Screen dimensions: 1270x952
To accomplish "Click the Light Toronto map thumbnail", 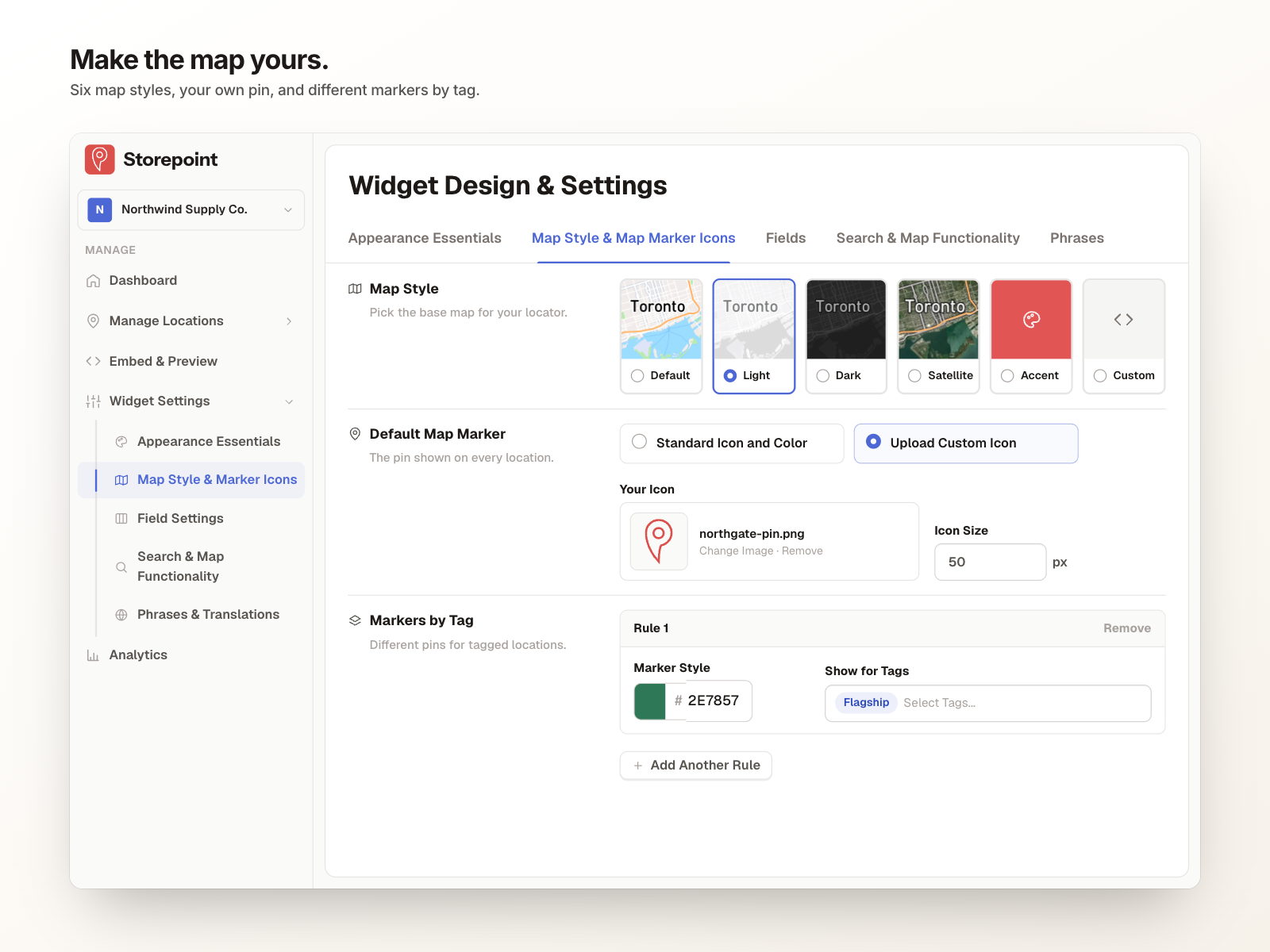I will (754, 320).
